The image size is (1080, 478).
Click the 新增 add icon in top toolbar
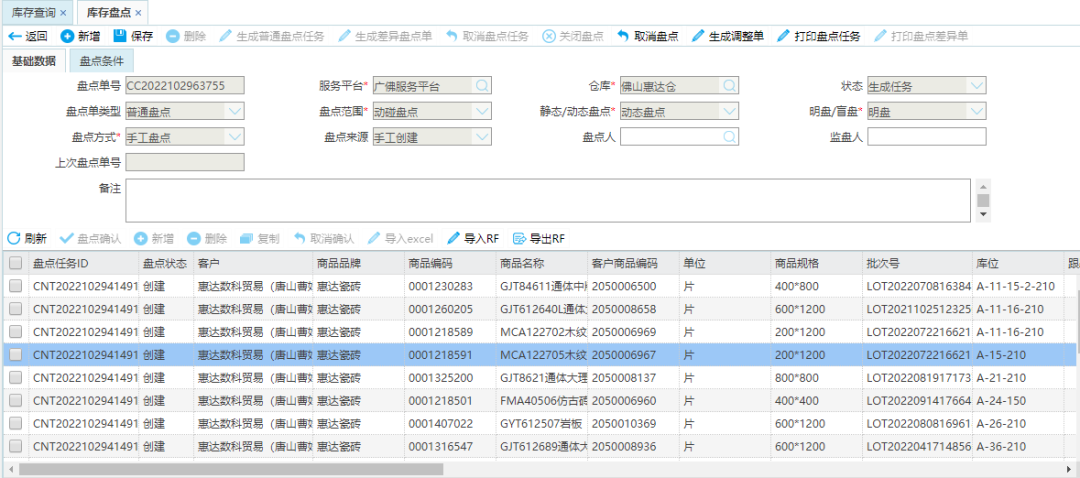[67, 36]
